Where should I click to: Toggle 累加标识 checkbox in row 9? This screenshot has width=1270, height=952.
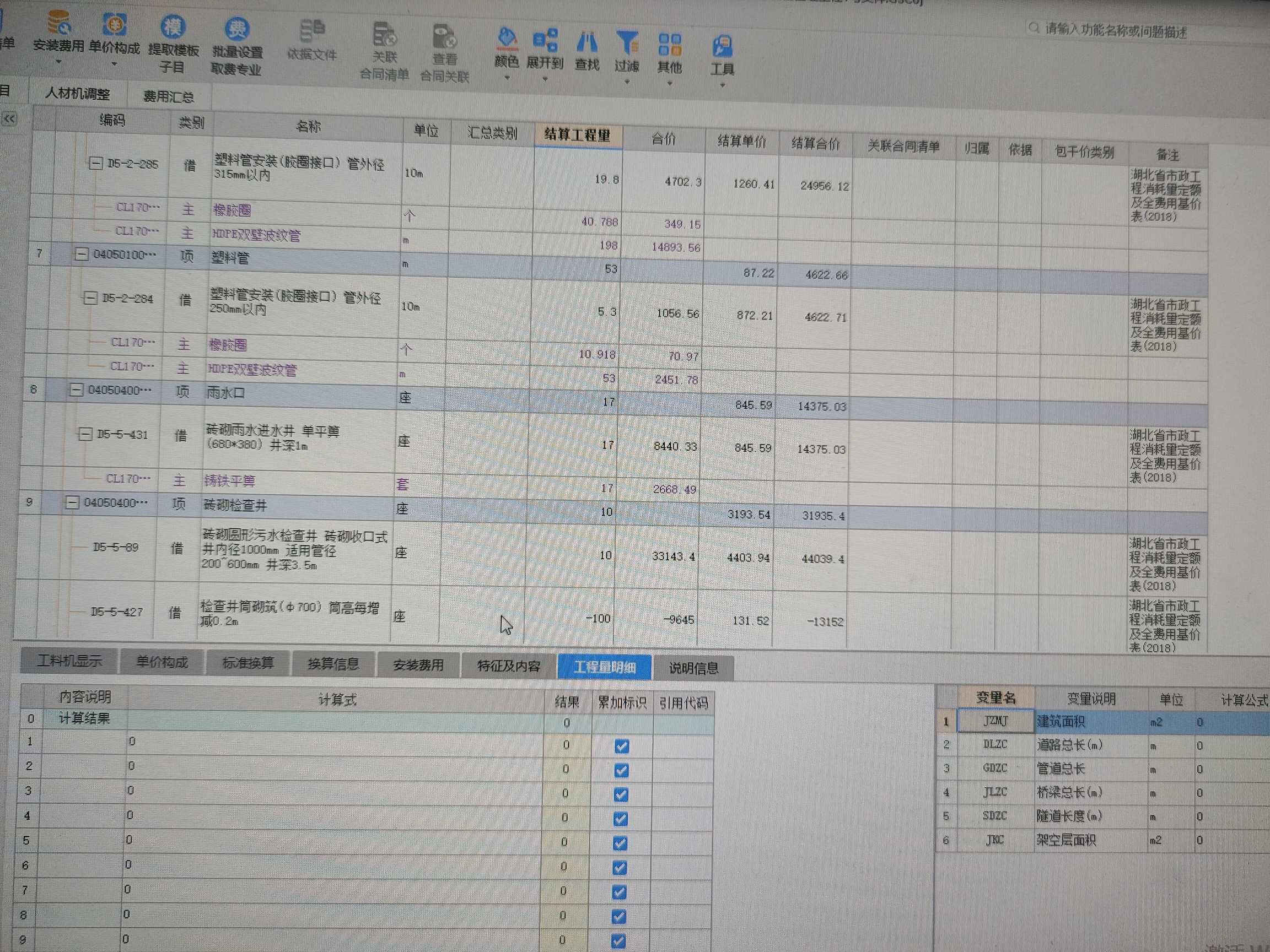(x=618, y=941)
